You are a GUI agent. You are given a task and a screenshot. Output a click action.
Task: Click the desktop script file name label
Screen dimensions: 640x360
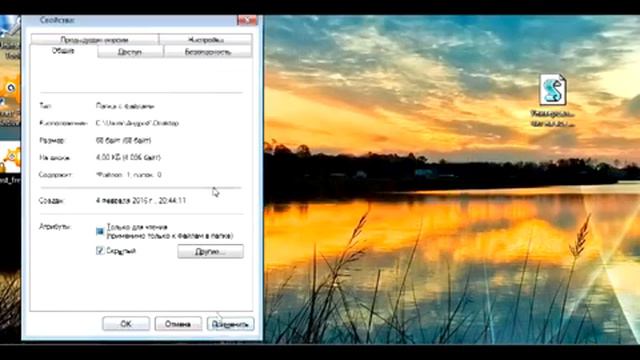553,119
